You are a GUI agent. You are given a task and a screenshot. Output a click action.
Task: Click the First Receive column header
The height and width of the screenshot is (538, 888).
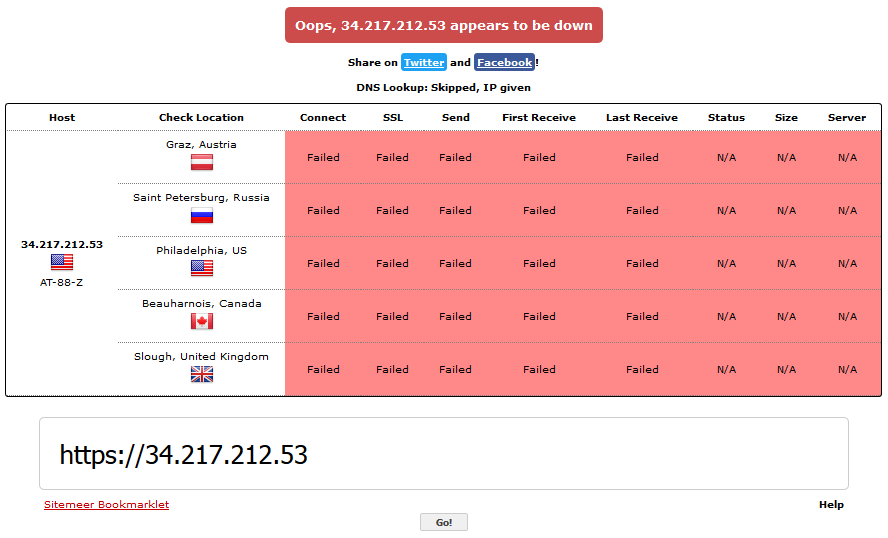[x=539, y=117]
